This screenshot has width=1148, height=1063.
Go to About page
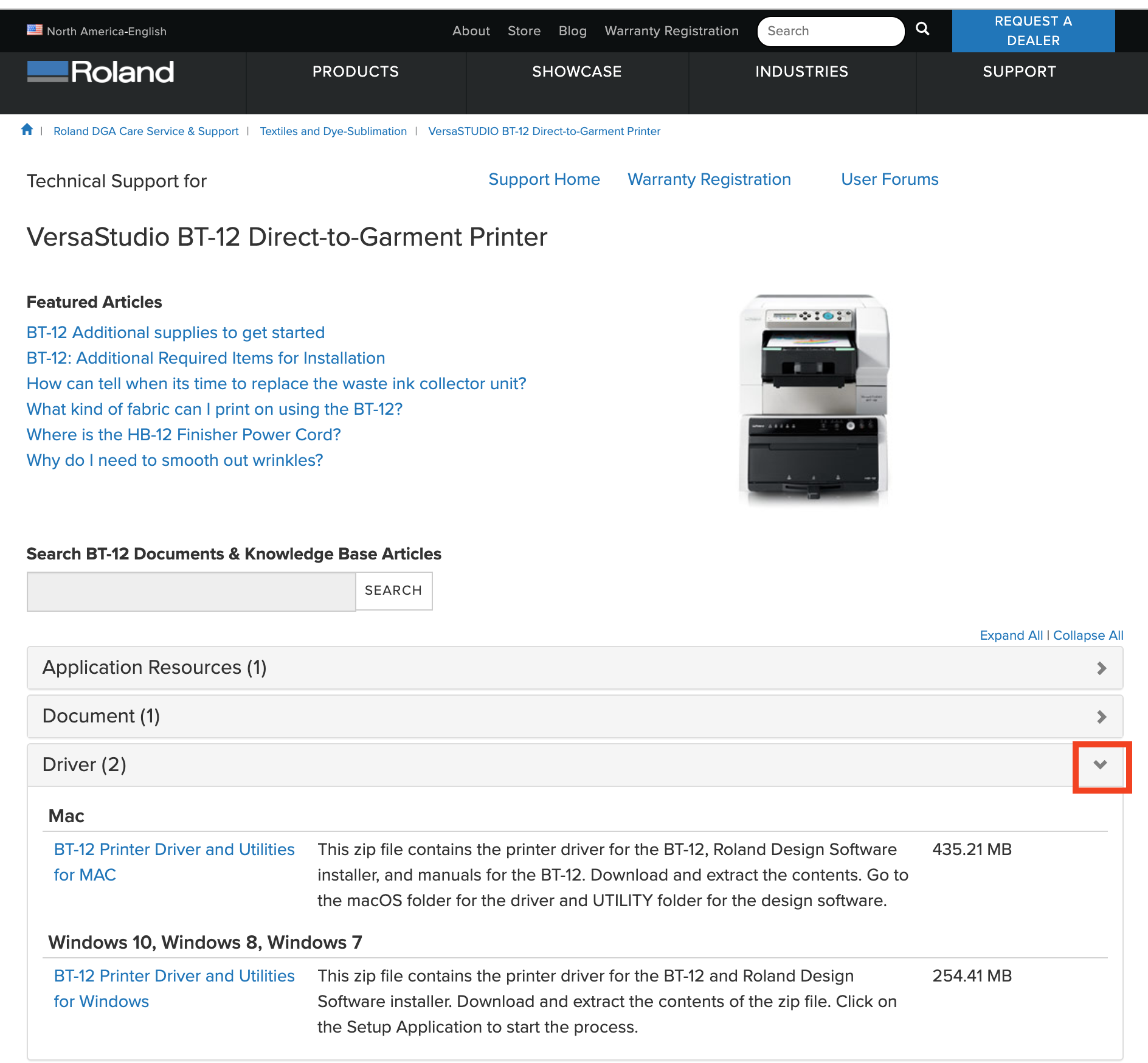click(x=471, y=31)
